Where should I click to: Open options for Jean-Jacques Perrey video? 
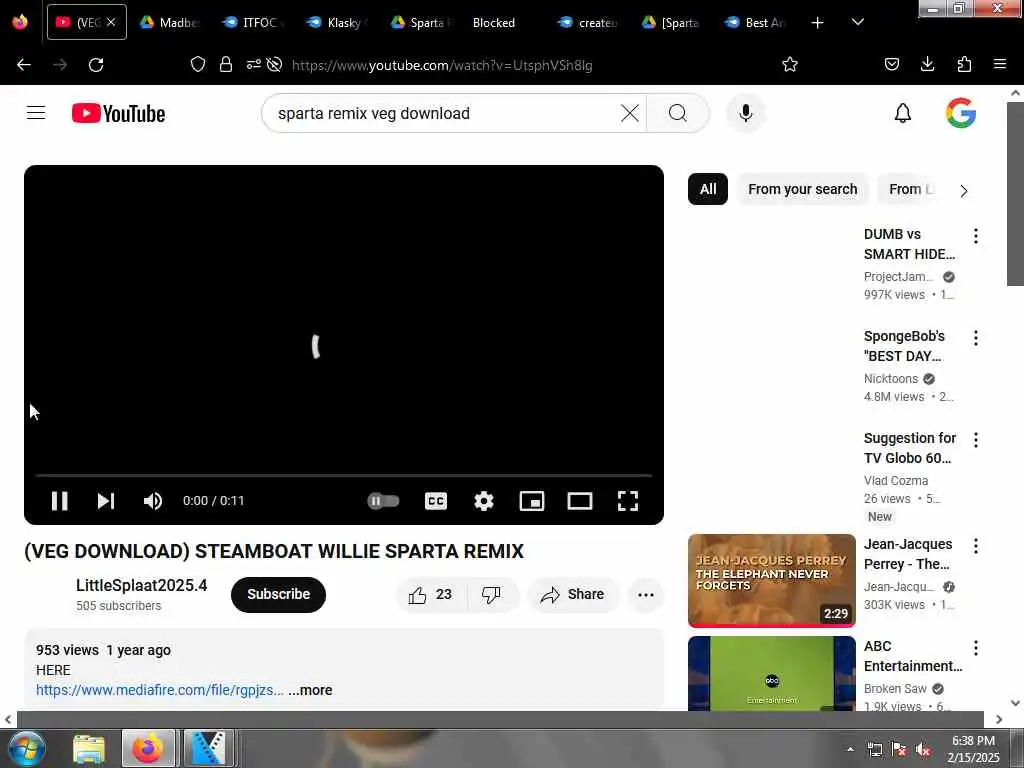pos(976,546)
